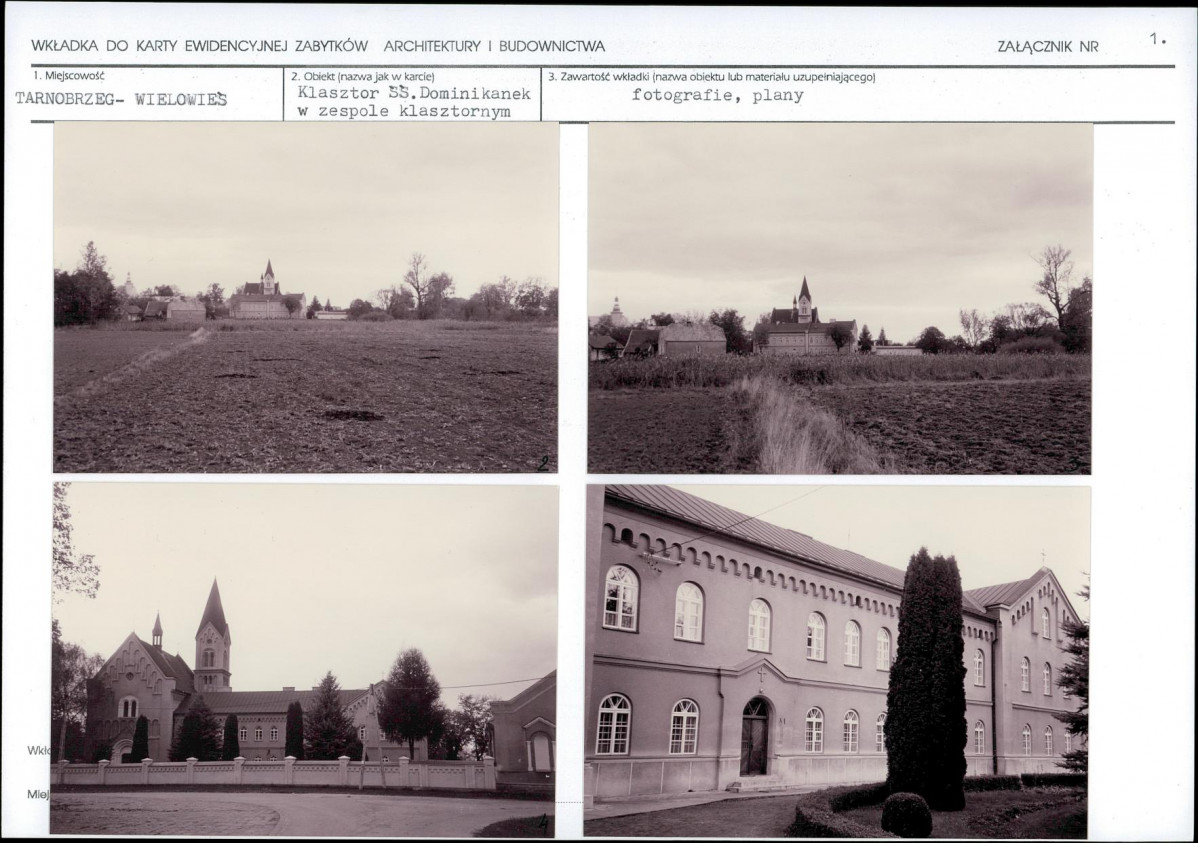
Task: Click the typed text 'fotografie, plany'
Action: [717, 96]
